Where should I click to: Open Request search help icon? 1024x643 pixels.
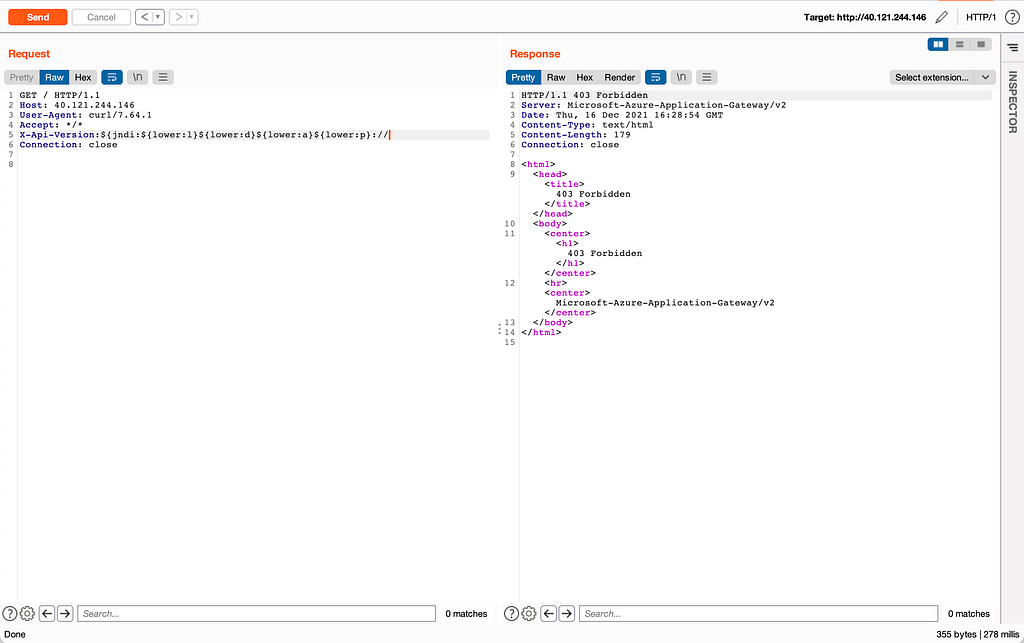click(10, 614)
